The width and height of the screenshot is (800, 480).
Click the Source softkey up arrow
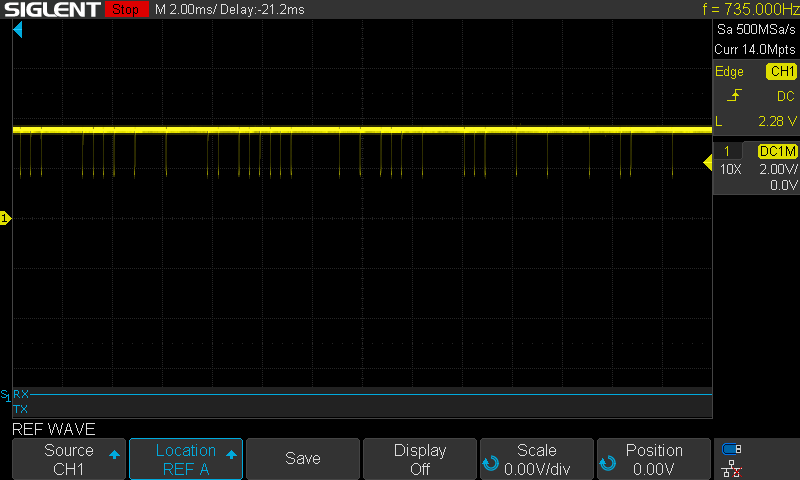click(114, 454)
